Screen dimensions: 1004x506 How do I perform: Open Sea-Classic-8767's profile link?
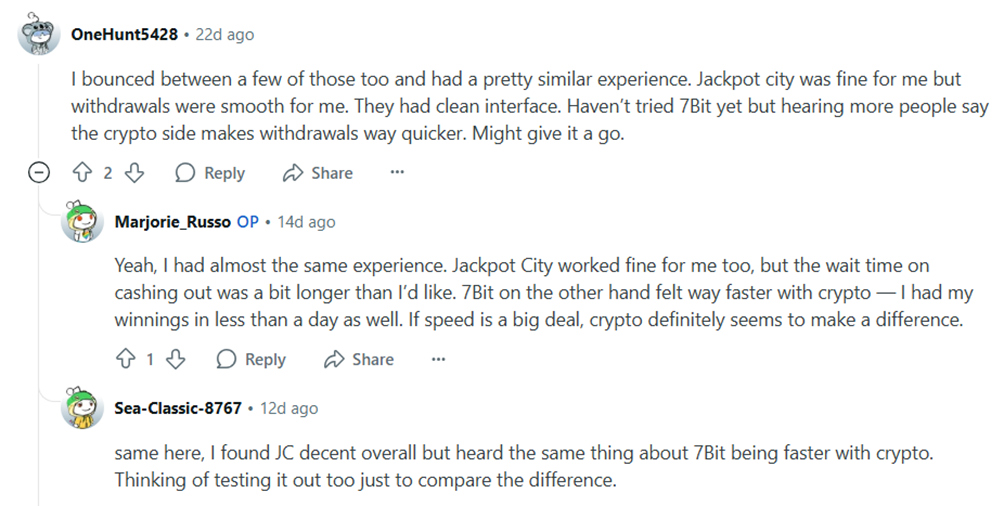(x=178, y=408)
